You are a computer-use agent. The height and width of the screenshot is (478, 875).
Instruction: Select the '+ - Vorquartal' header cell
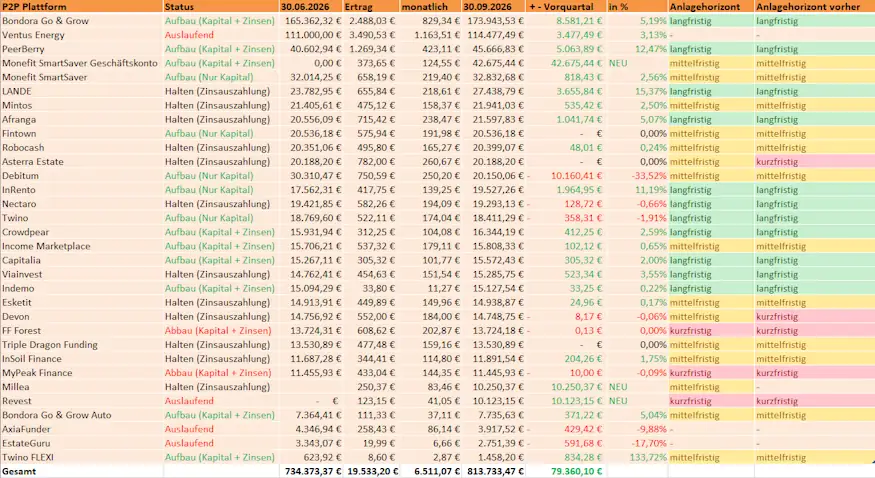coord(566,7)
